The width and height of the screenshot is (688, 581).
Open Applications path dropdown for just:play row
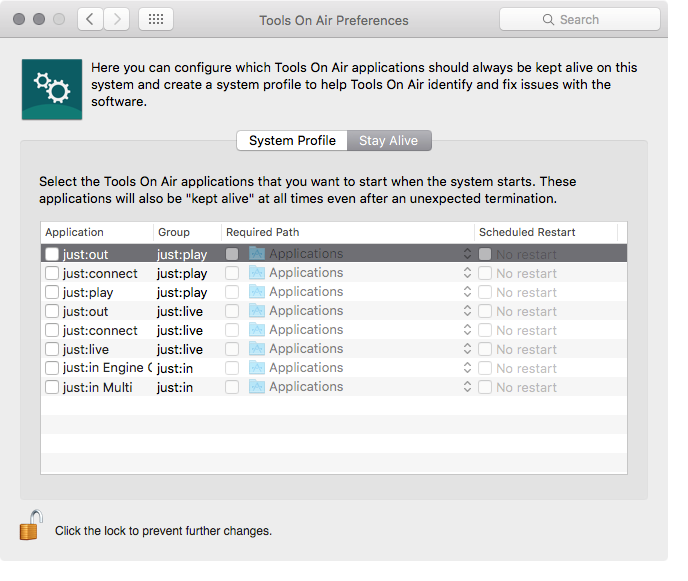pyautogui.click(x=467, y=292)
